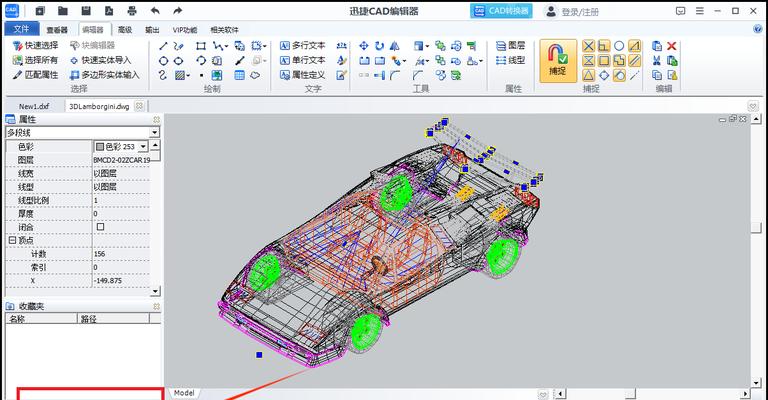Viewport: 768px width, 400px height.
Task: Open the hatch tool dropdown arrow
Action: coord(188,76)
